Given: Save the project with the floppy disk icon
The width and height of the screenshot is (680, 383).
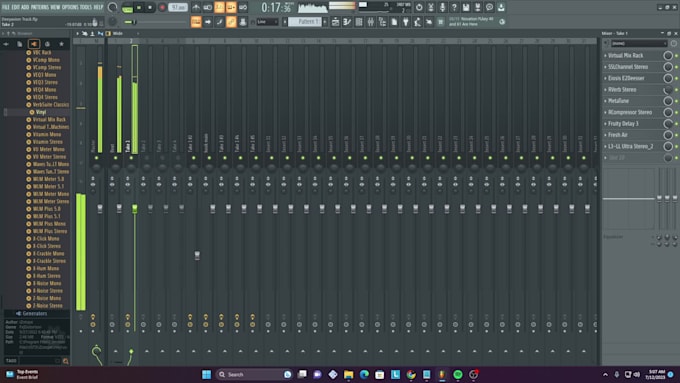Looking at the screenshot, I should (x=466, y=7).
